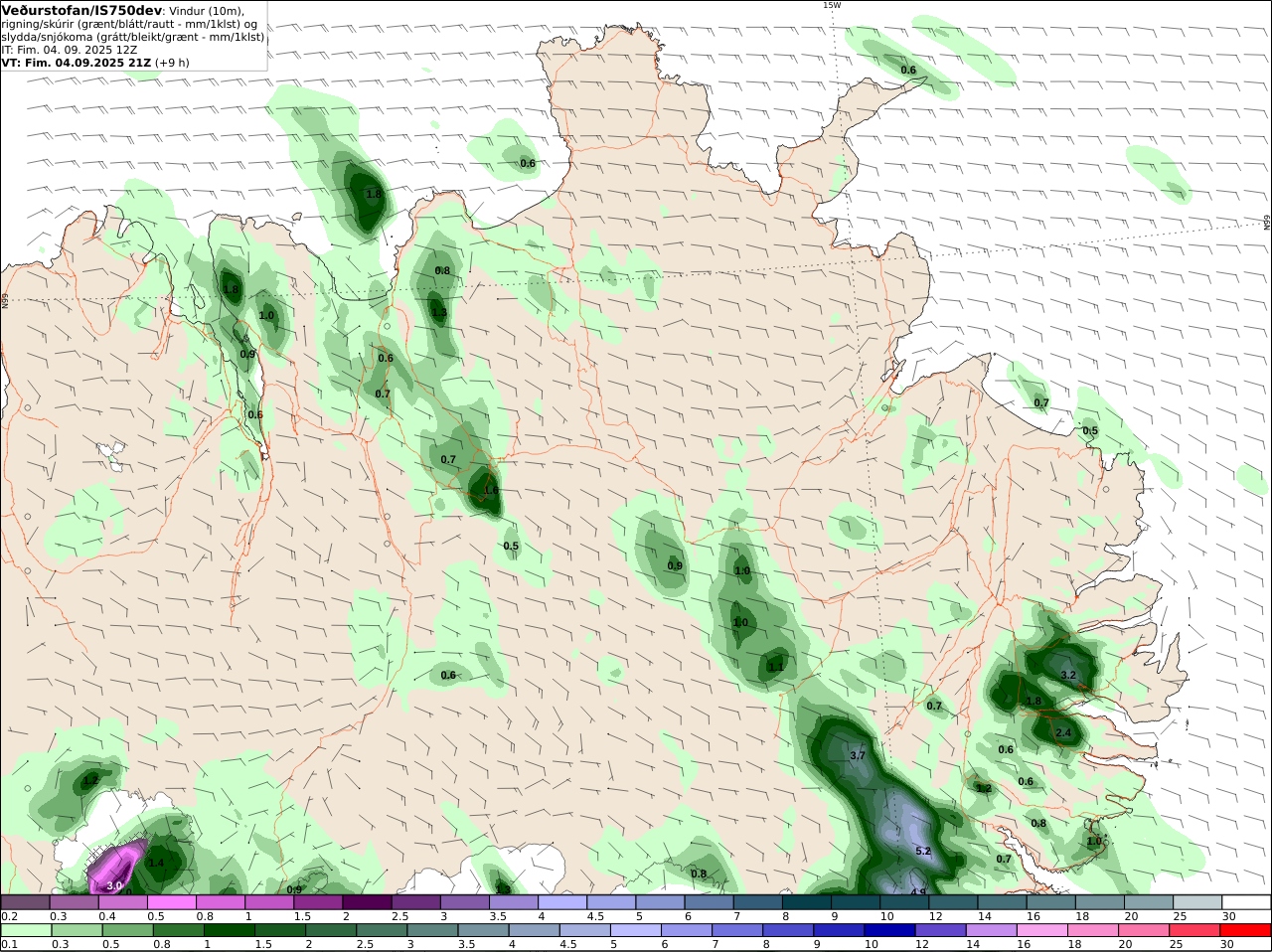
Task: Click the 3.0 value in the purple area
Action: (114, 885)
